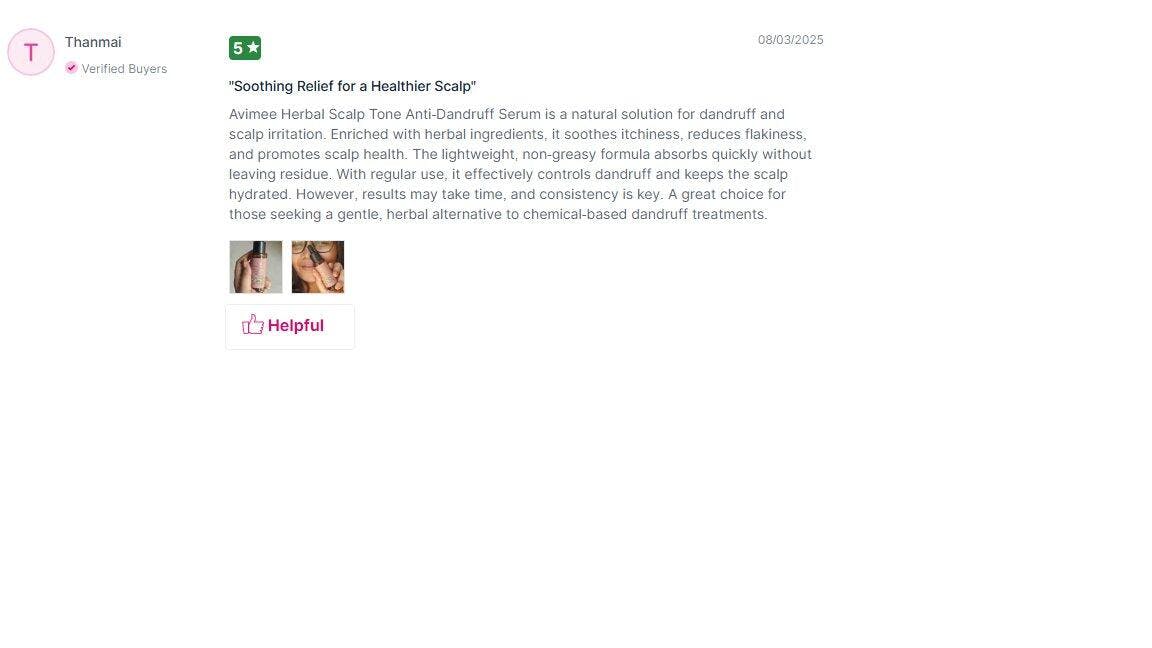The width and height of the screenshot is (1152, 648).
Task: Click the thumbs-up icon beside Helpful
Action: click(x=253, y=325)
